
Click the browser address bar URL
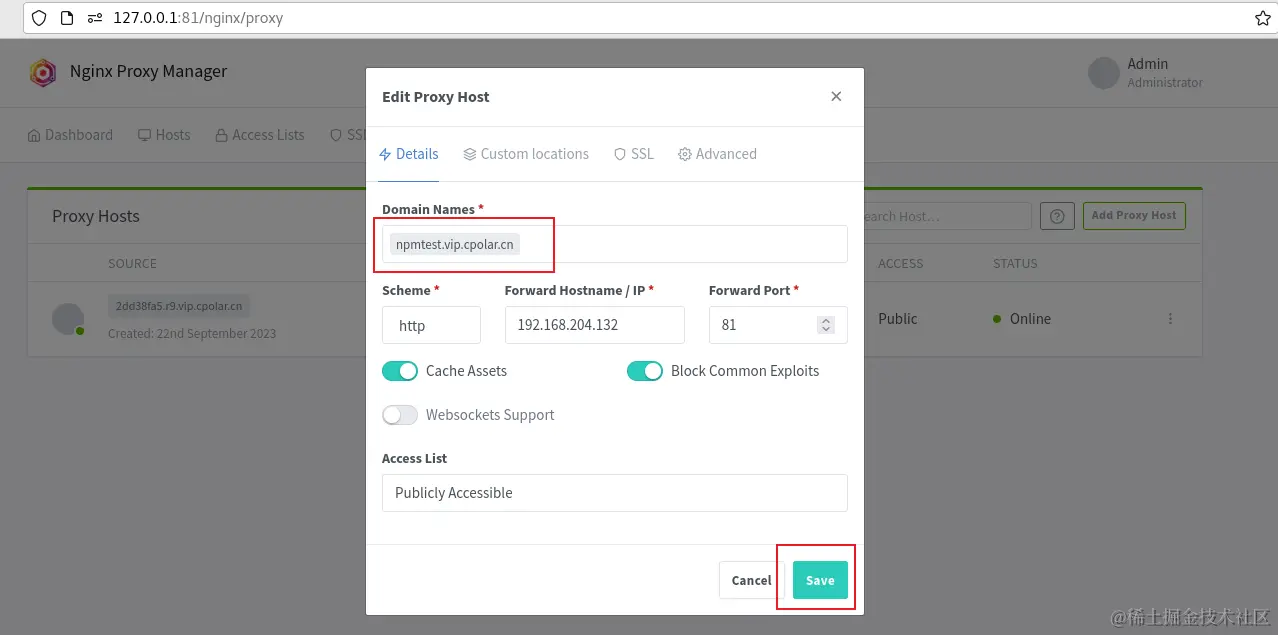[x=198, y=18]
